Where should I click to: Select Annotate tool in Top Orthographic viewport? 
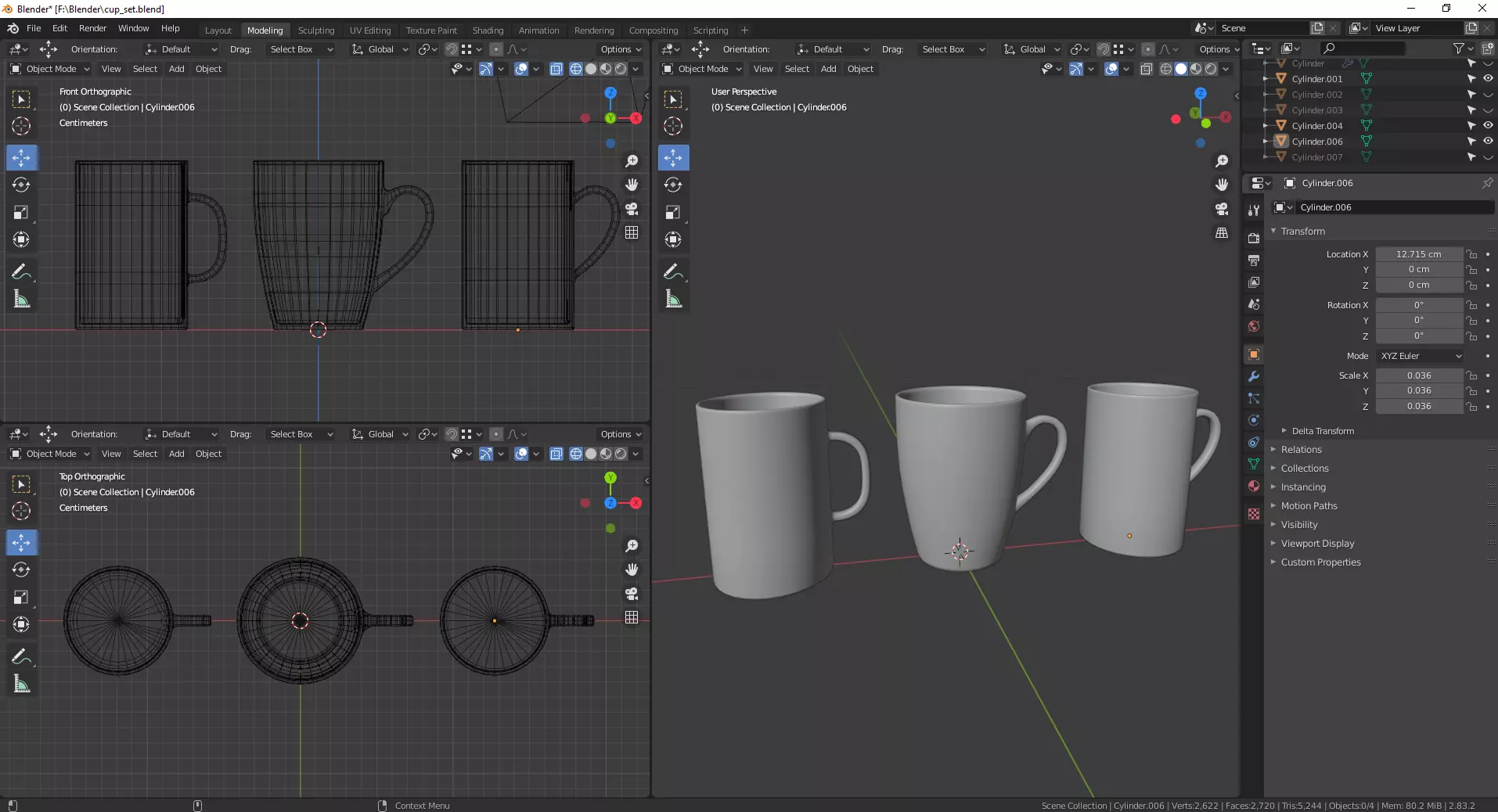point(21,656)
